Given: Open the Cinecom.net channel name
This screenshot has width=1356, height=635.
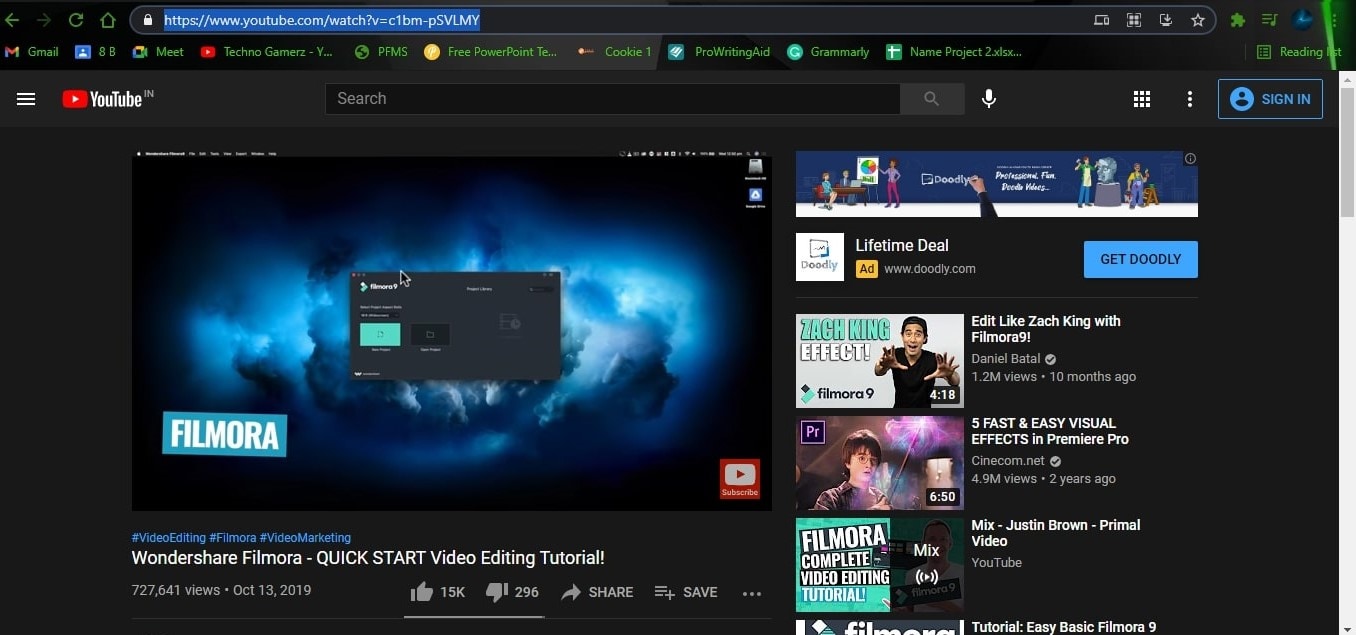Looking at the screenshot, I should (x=1008, y=461).
